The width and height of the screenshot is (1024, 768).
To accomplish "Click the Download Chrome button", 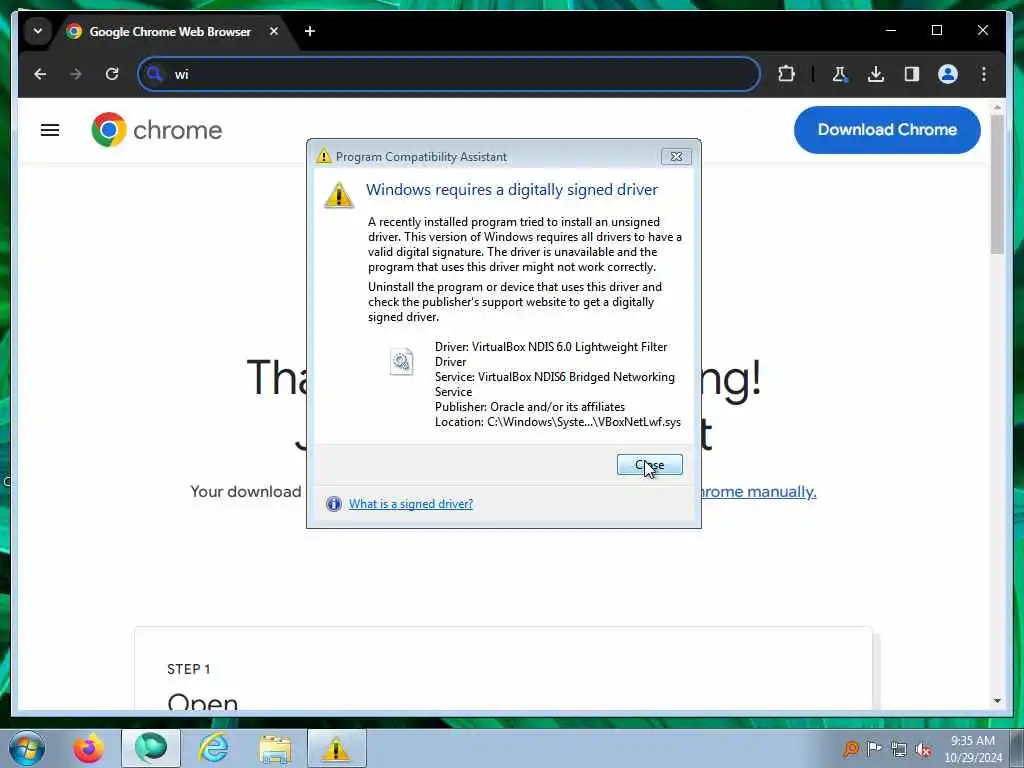I will (x=887, y=130).
